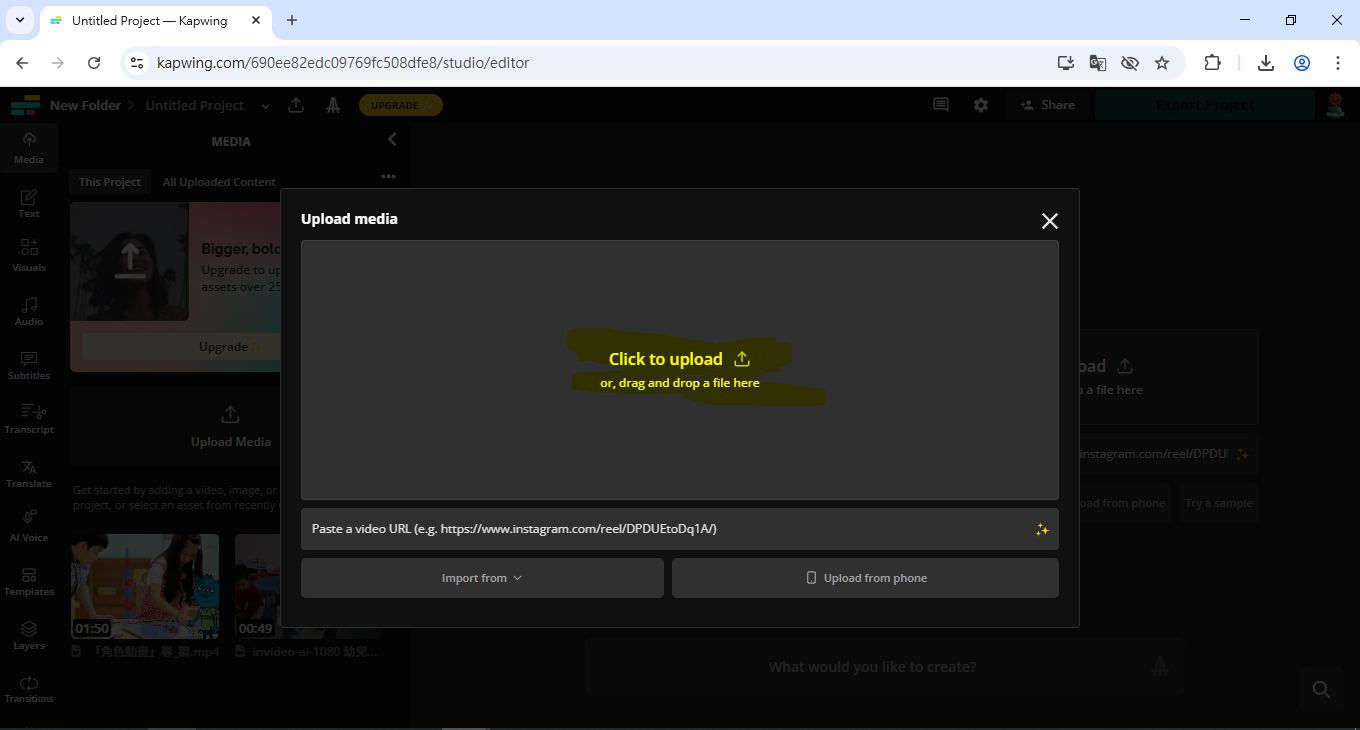Open the AI Voice sidebar tool
Screen dimensions: 1360x730
(x=29, y=526)
